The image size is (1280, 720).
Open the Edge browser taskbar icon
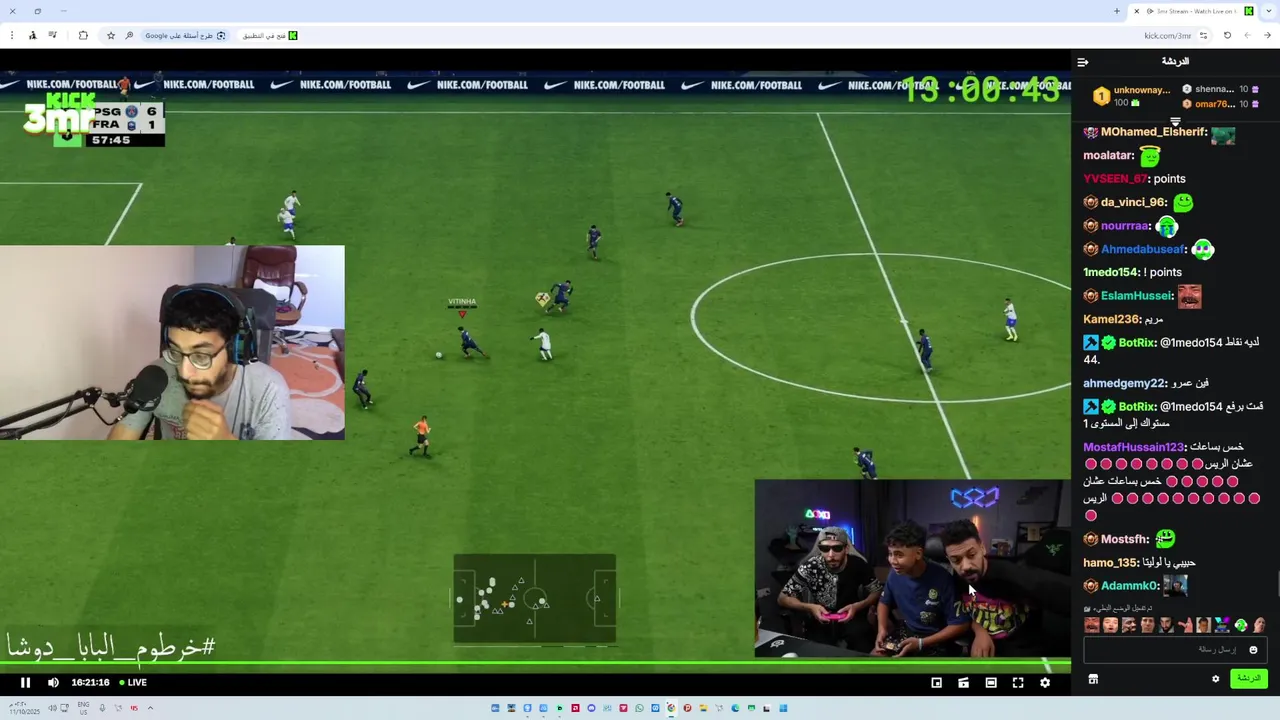point(735,708)
